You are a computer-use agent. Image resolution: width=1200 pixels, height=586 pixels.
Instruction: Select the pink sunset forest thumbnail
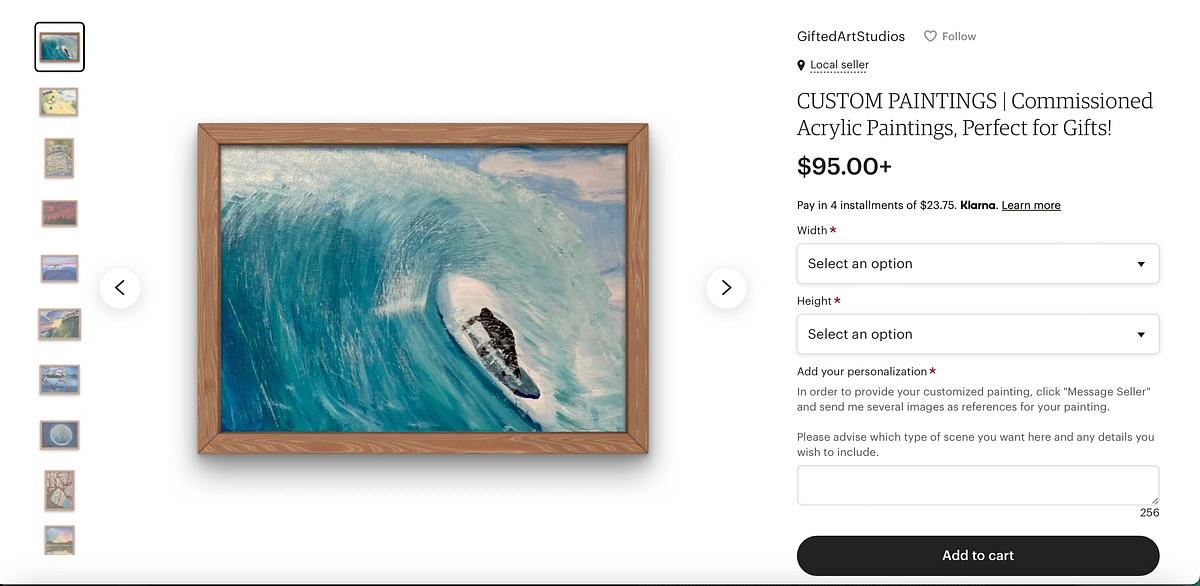pos(59,213)
